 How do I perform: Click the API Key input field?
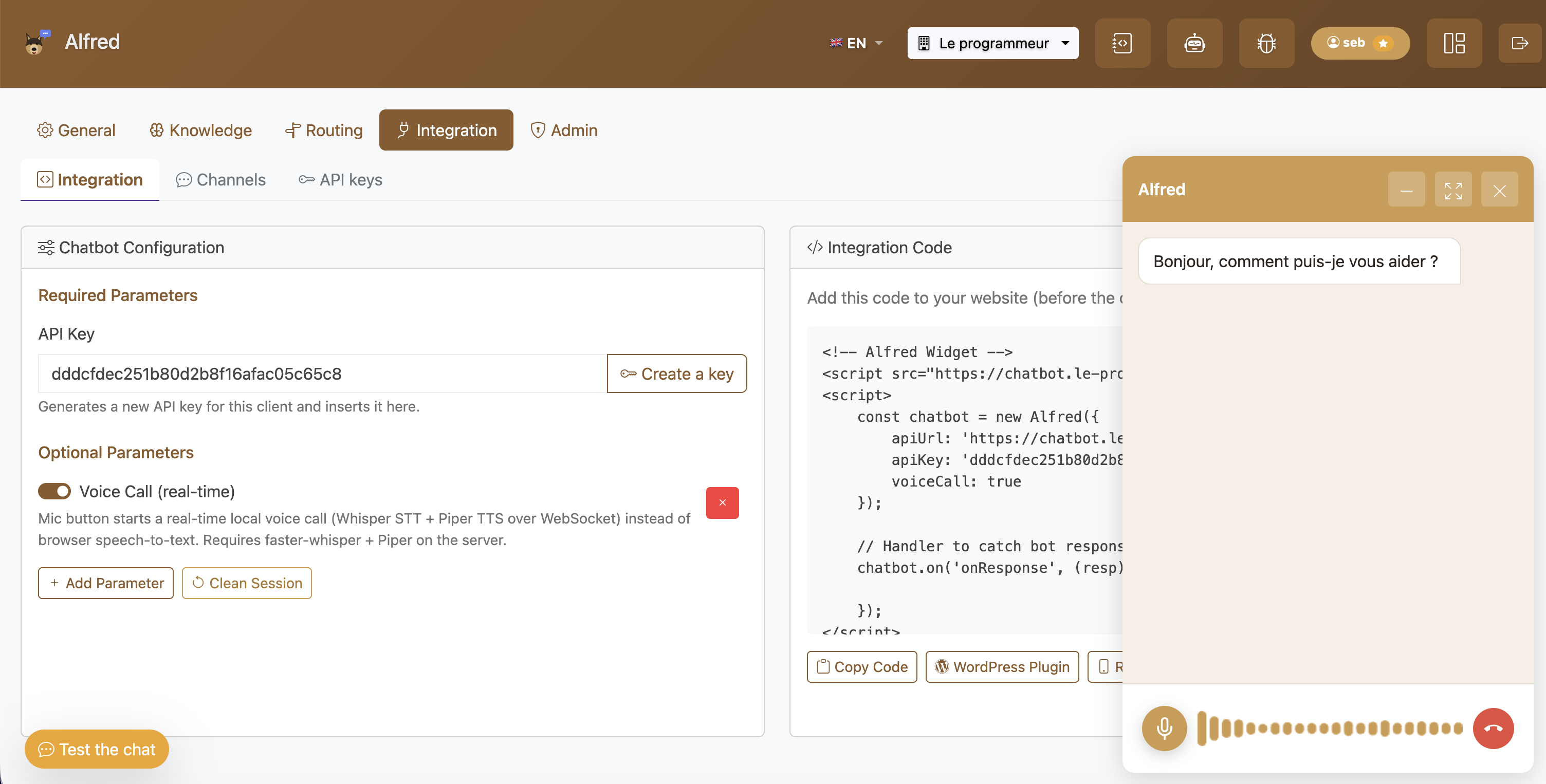pyautogui.click(x=323, y=374)
